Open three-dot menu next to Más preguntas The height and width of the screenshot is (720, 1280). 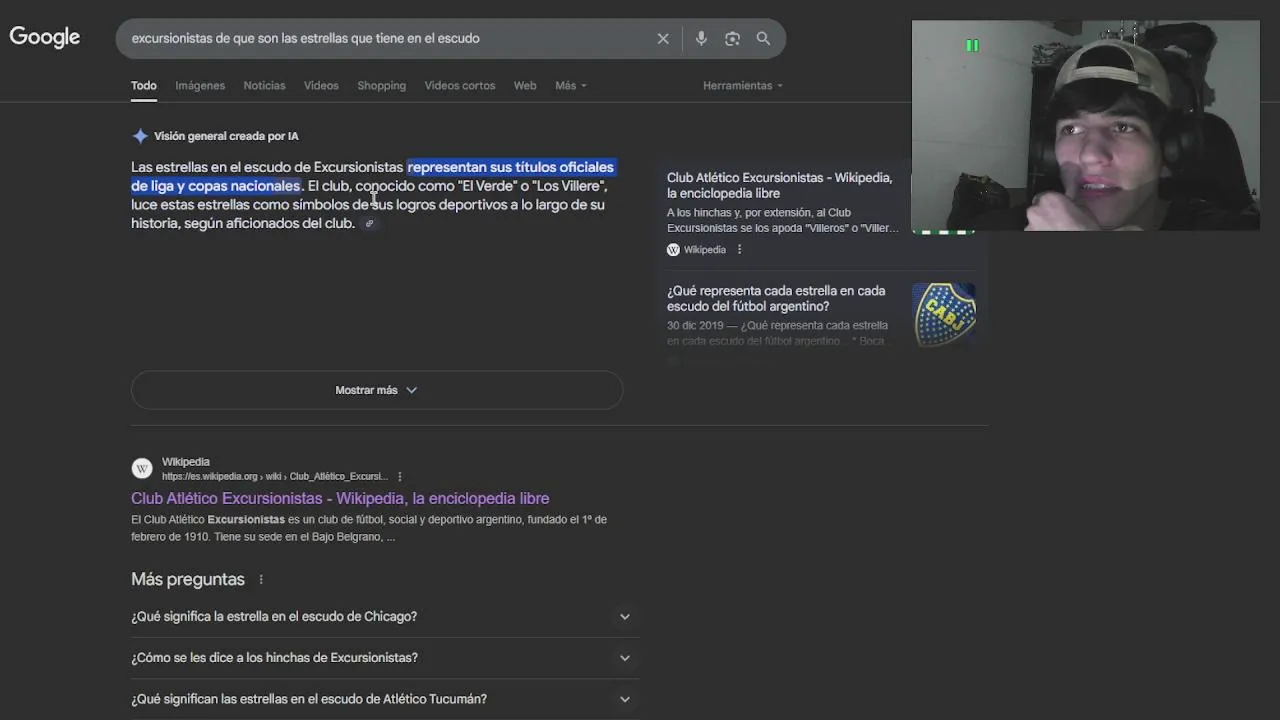(x=261, y=580)
